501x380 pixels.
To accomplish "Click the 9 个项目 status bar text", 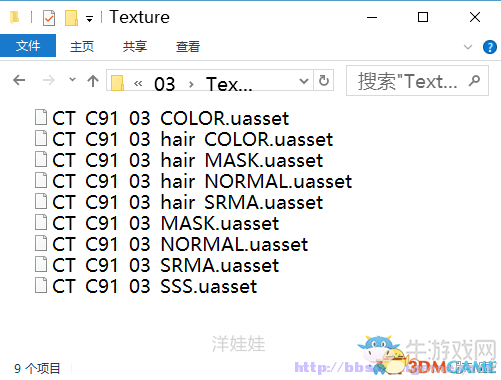I will pyautogui.click(x=37, y=368).
